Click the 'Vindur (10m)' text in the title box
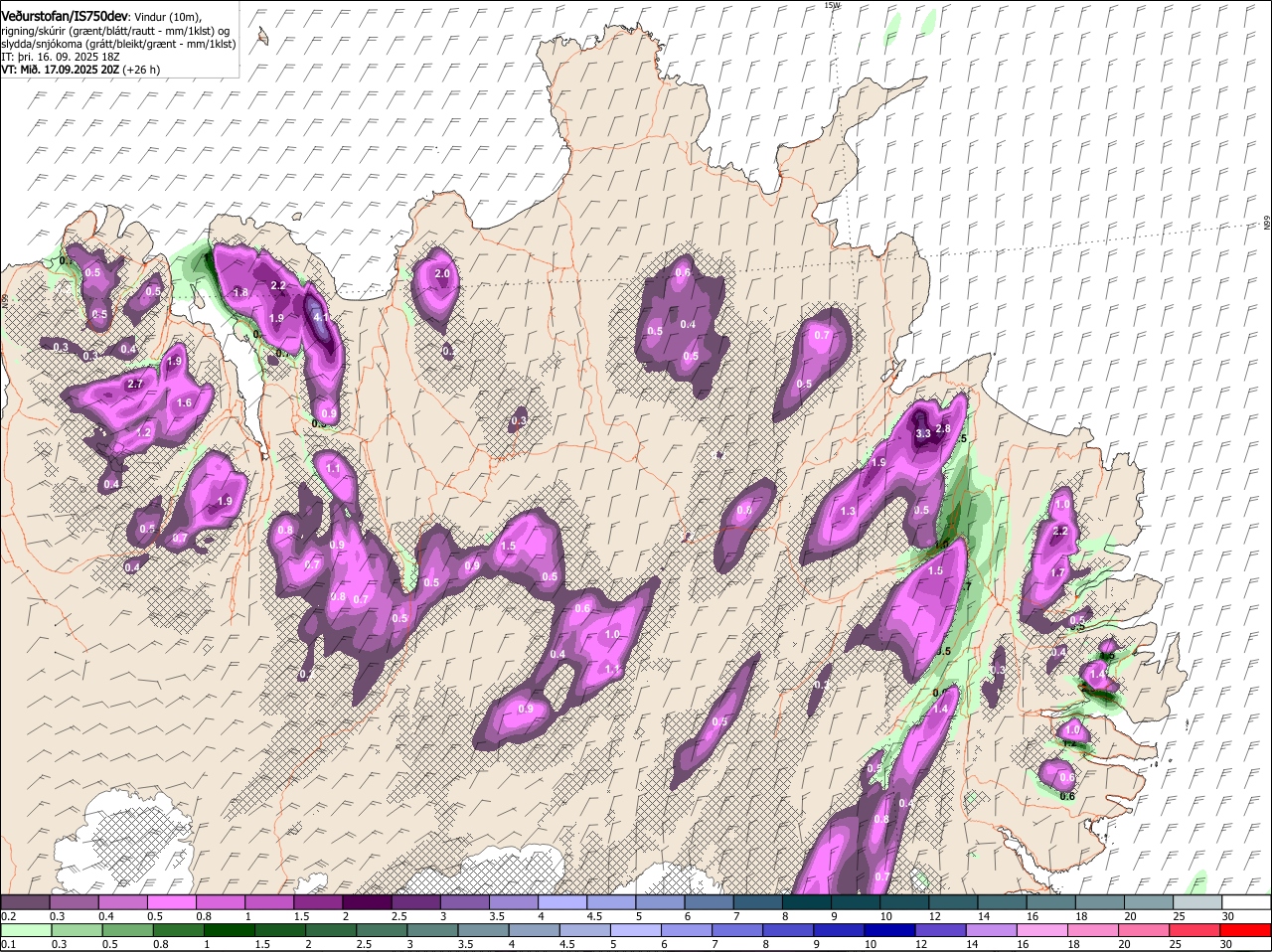Screen dimensions: 1272x952 [x=168, y=17]
